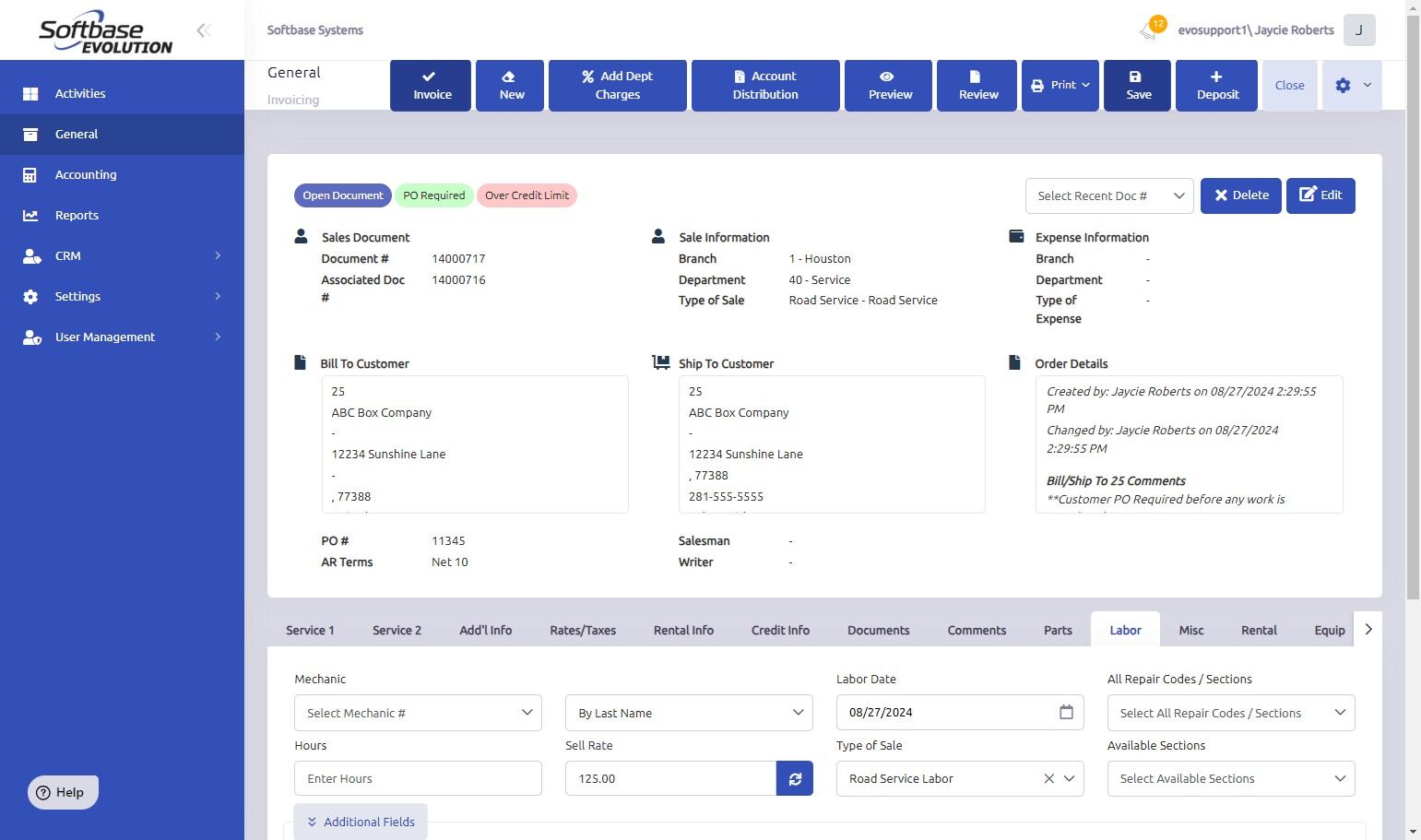Click the Edit button

[1320, 195]
